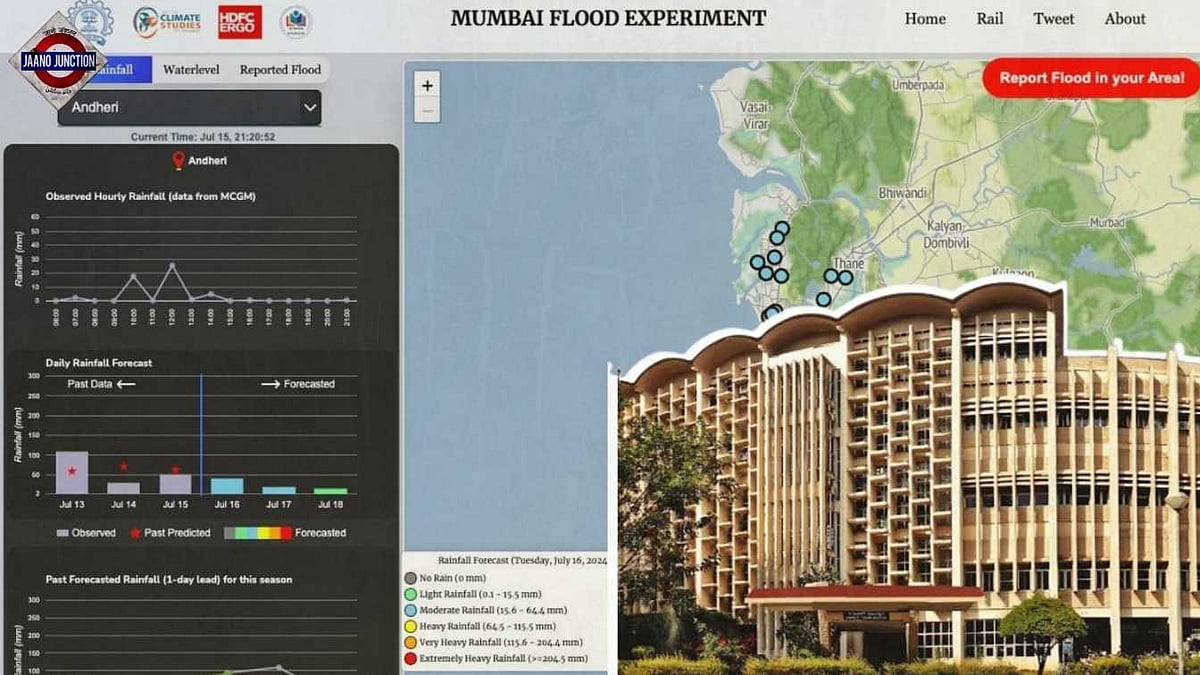The width and height of the screenshot is (1200, 675).
Task: Expand the Andheri location dropdown
Action: (x=189, y=107)
